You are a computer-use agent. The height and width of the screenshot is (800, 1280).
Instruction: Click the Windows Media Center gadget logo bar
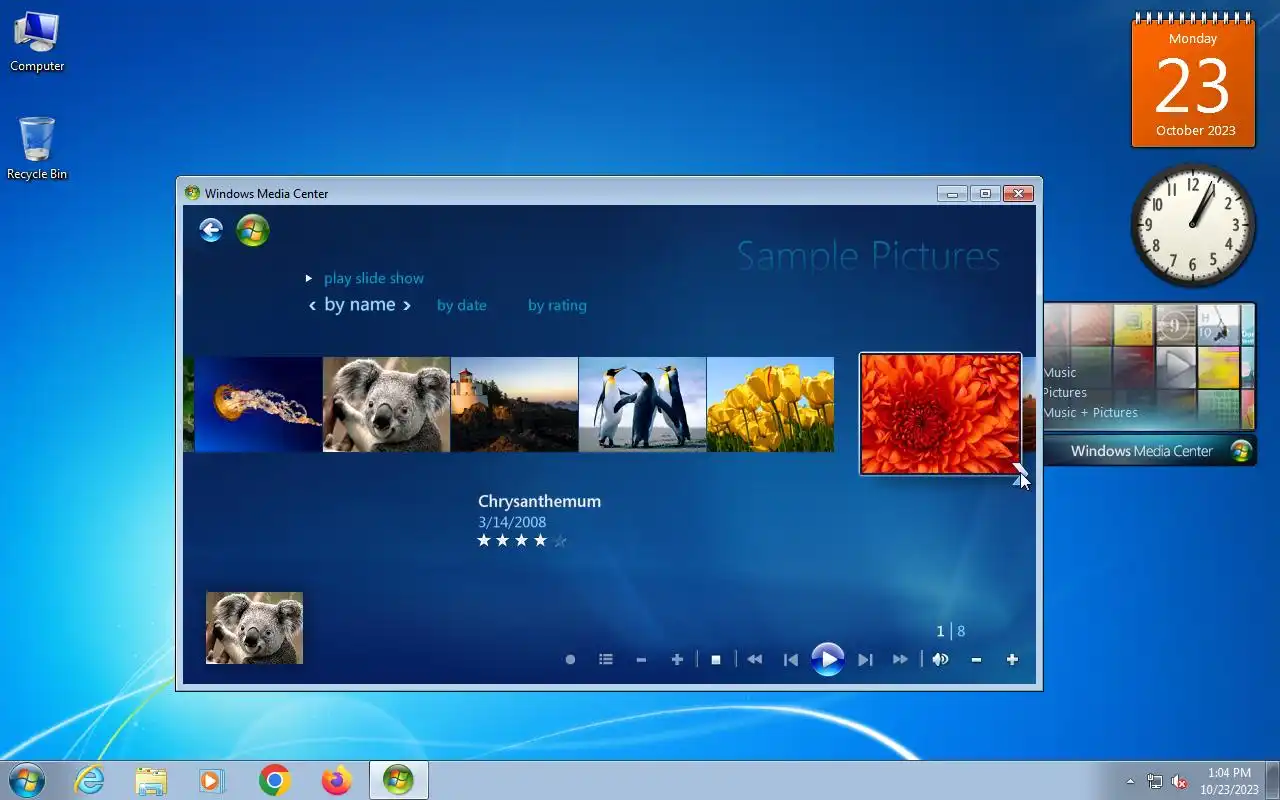tap(1150, 451)
